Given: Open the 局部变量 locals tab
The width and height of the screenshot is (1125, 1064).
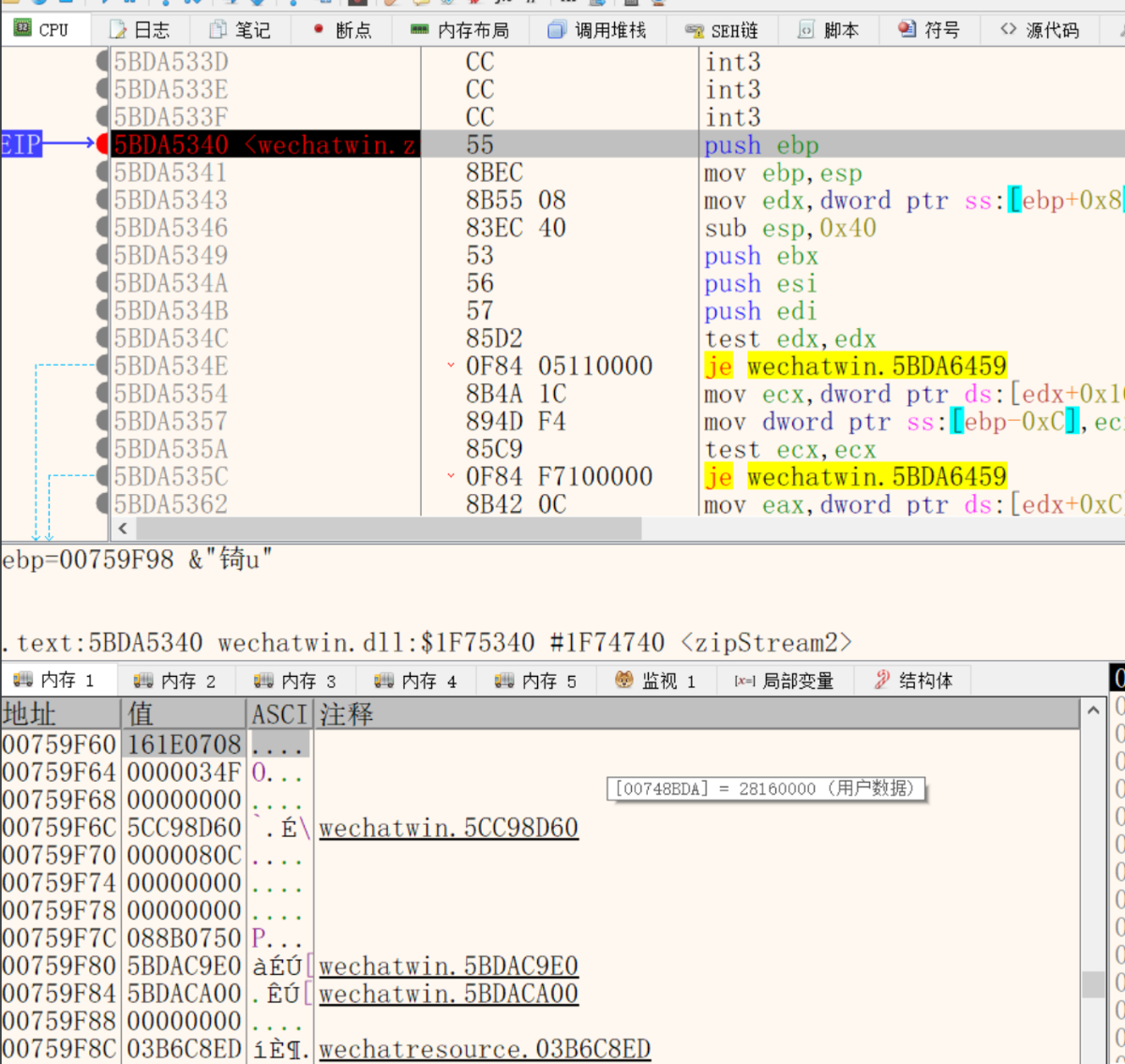Looking at the screenshot, I should tap(784, 681).
